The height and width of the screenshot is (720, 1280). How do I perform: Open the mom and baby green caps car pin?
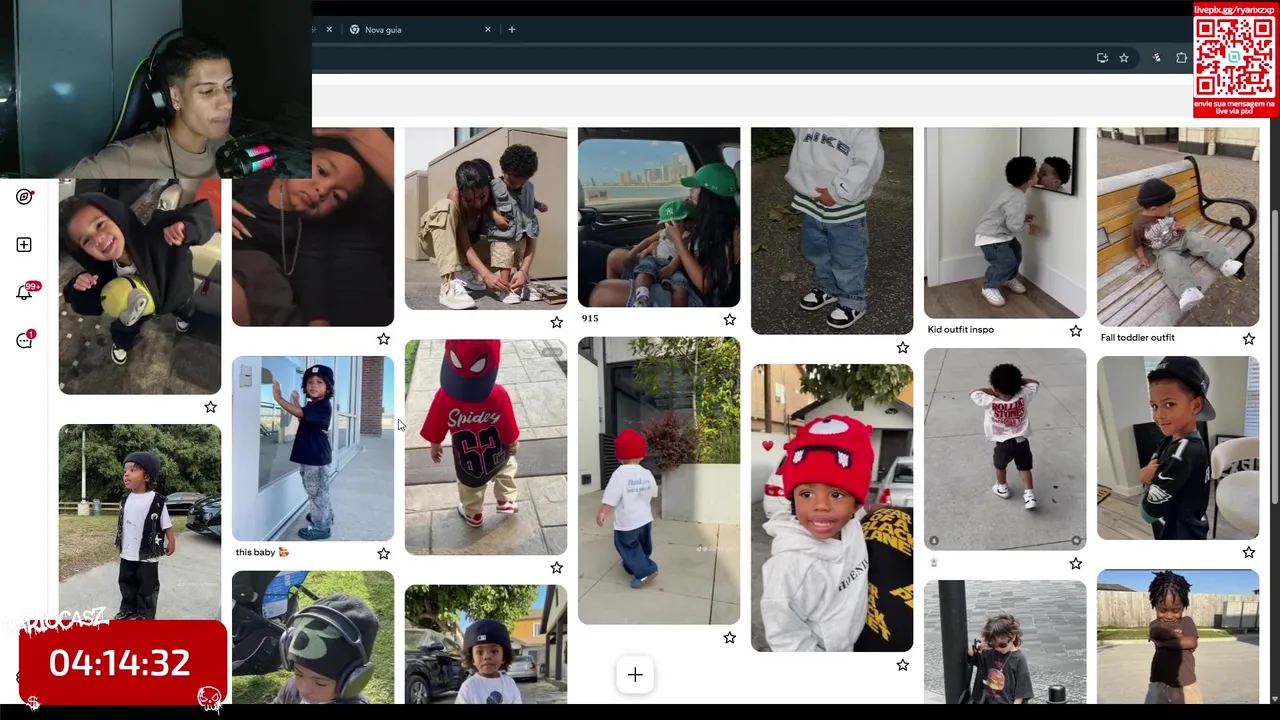click(x=659, y=217)
